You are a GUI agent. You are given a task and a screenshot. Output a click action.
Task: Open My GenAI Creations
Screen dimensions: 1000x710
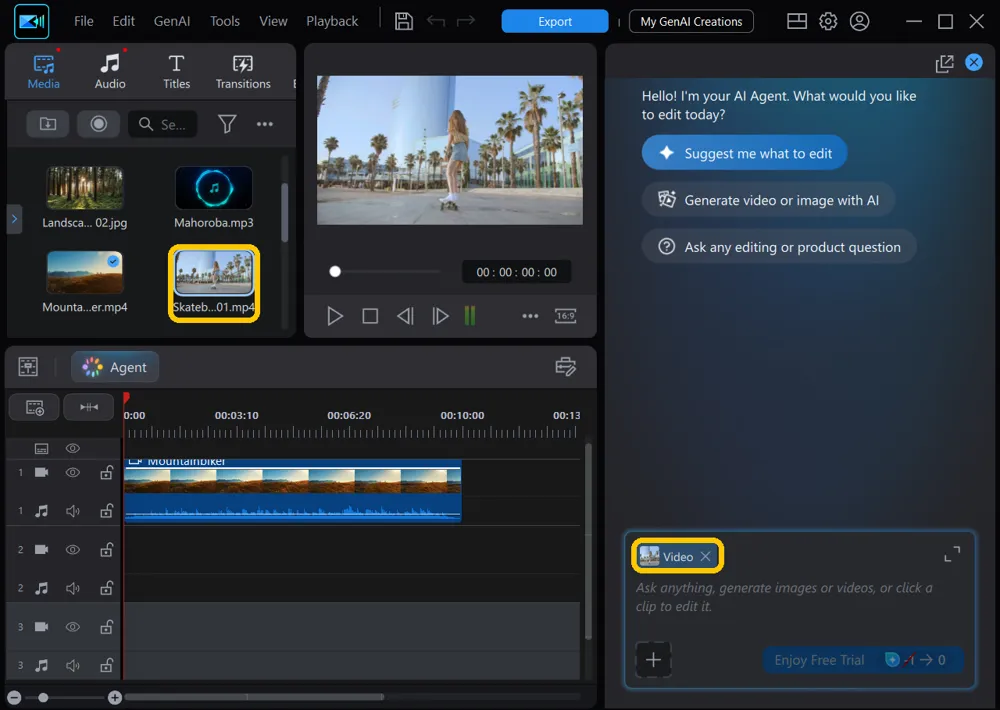point(691,21)
